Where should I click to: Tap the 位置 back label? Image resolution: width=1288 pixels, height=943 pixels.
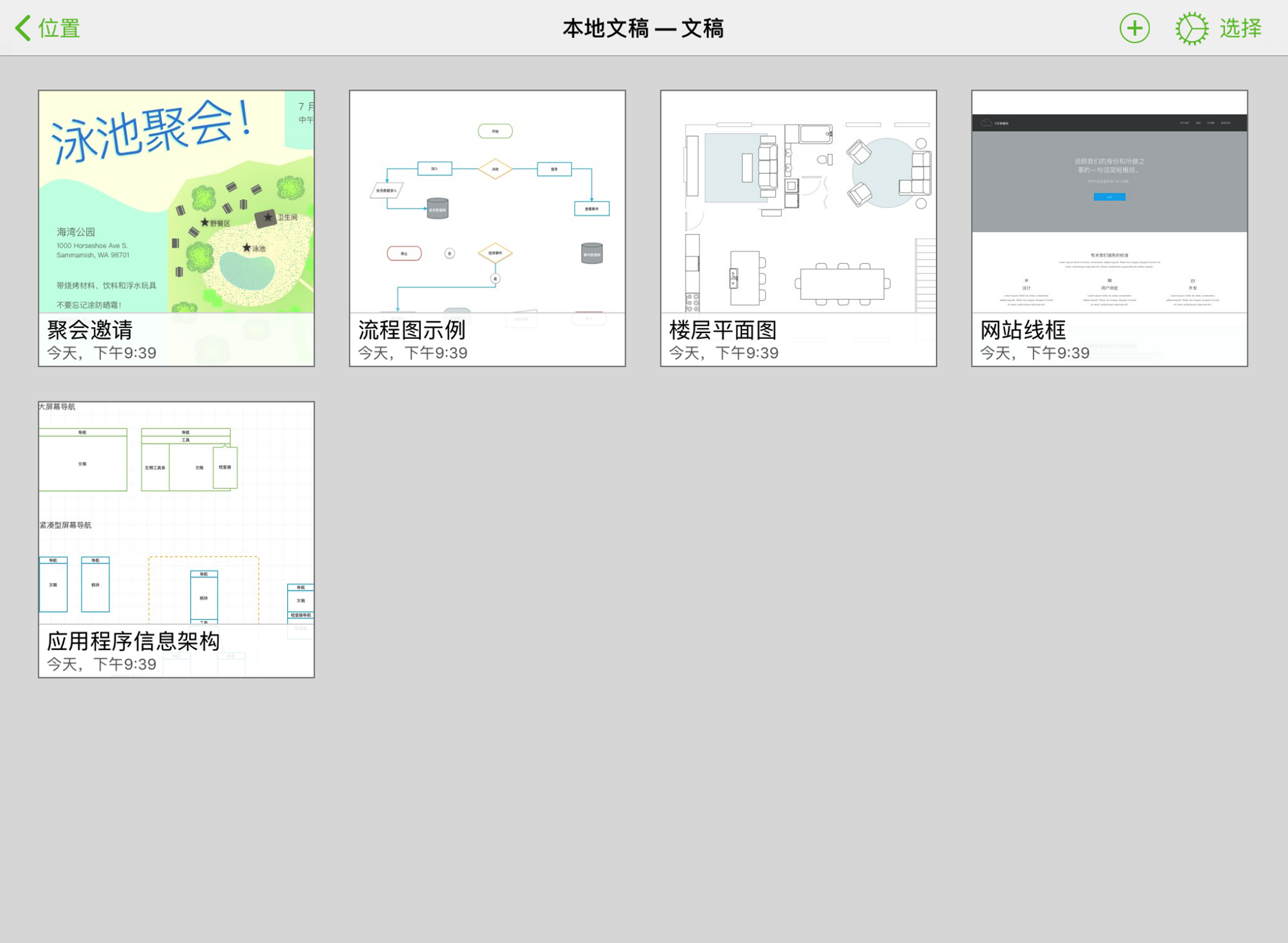click(x=59, y=28)
